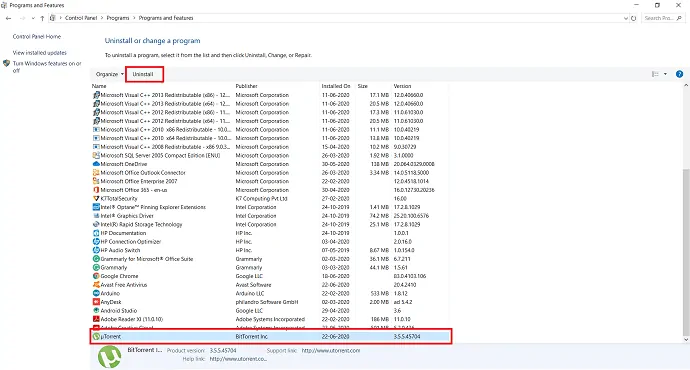Open Control Panel Home link
The image size is (690, 370).
click(x=37, y=37)
